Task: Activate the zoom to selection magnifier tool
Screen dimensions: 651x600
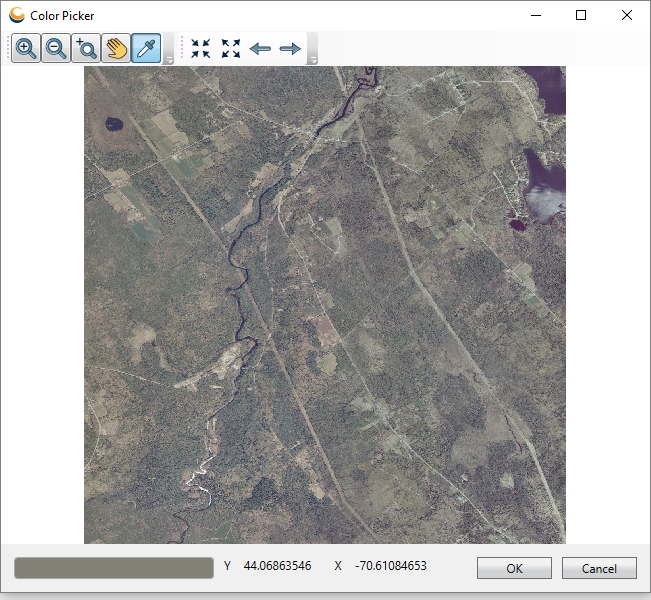Action: pyautogui.click(x=87, y=49)
